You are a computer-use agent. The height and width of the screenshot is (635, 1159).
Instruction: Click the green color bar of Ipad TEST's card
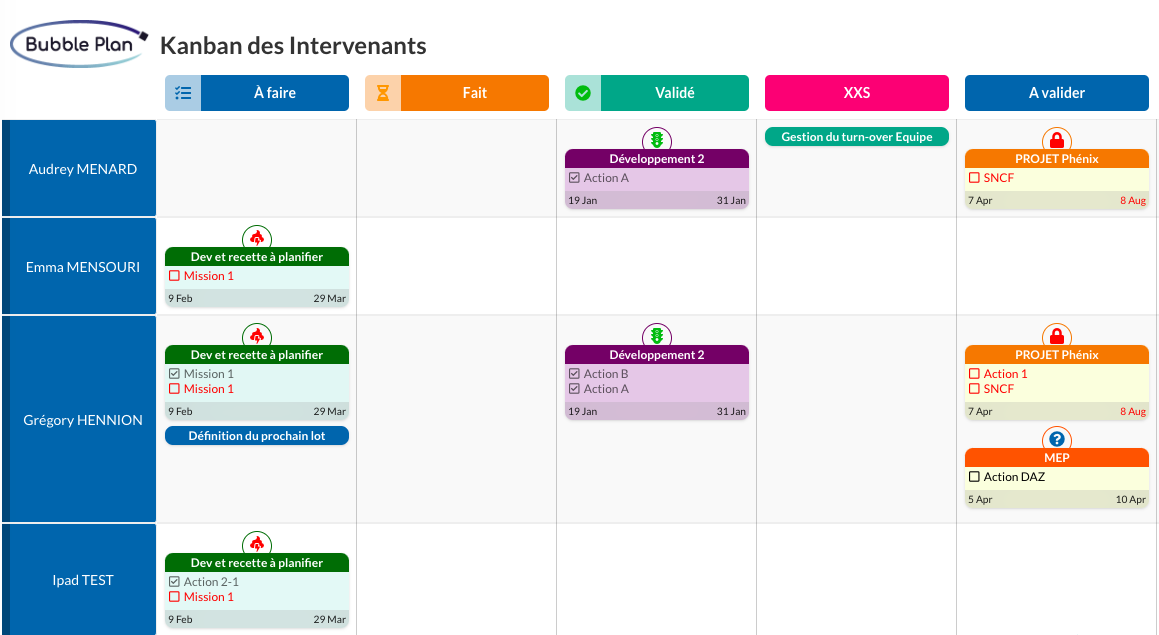pos(256,562)
